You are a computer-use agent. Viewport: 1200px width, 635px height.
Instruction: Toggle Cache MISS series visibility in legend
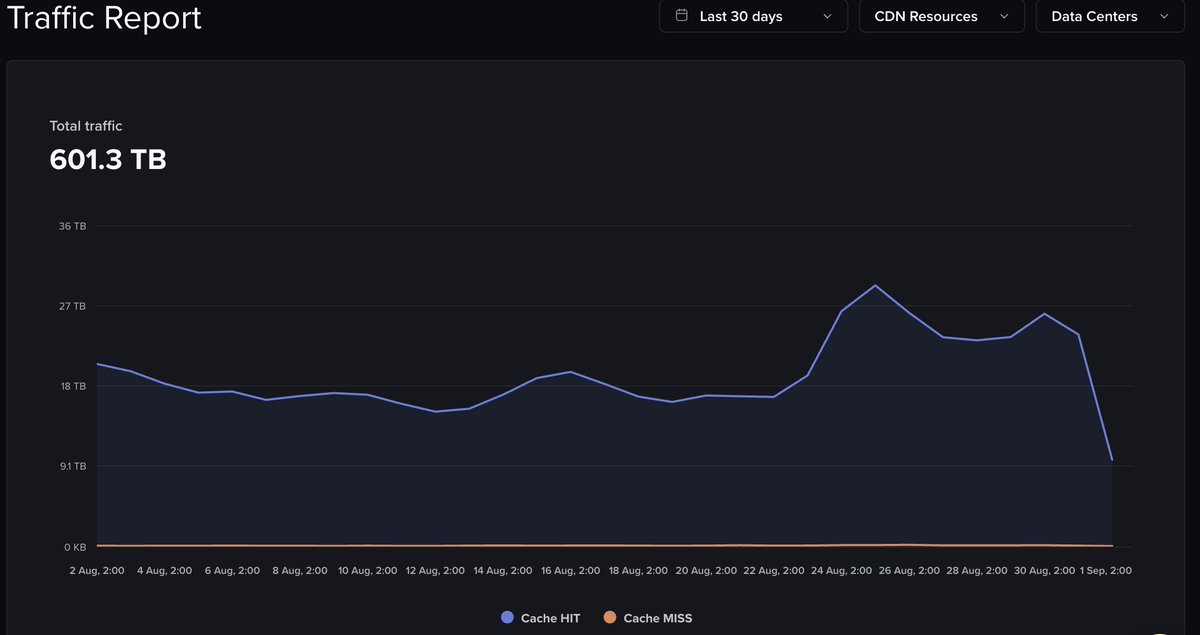(x=647, y=618)
